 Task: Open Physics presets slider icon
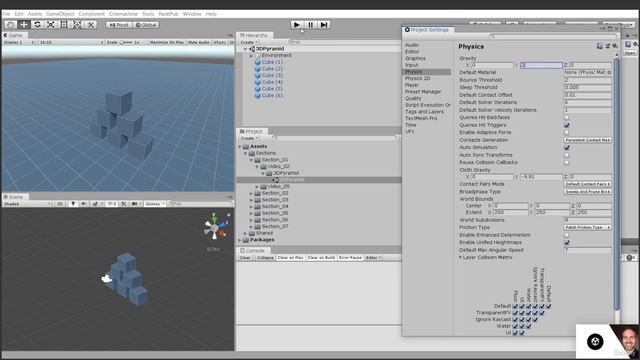pyautogui.click(x=607, y=46)
